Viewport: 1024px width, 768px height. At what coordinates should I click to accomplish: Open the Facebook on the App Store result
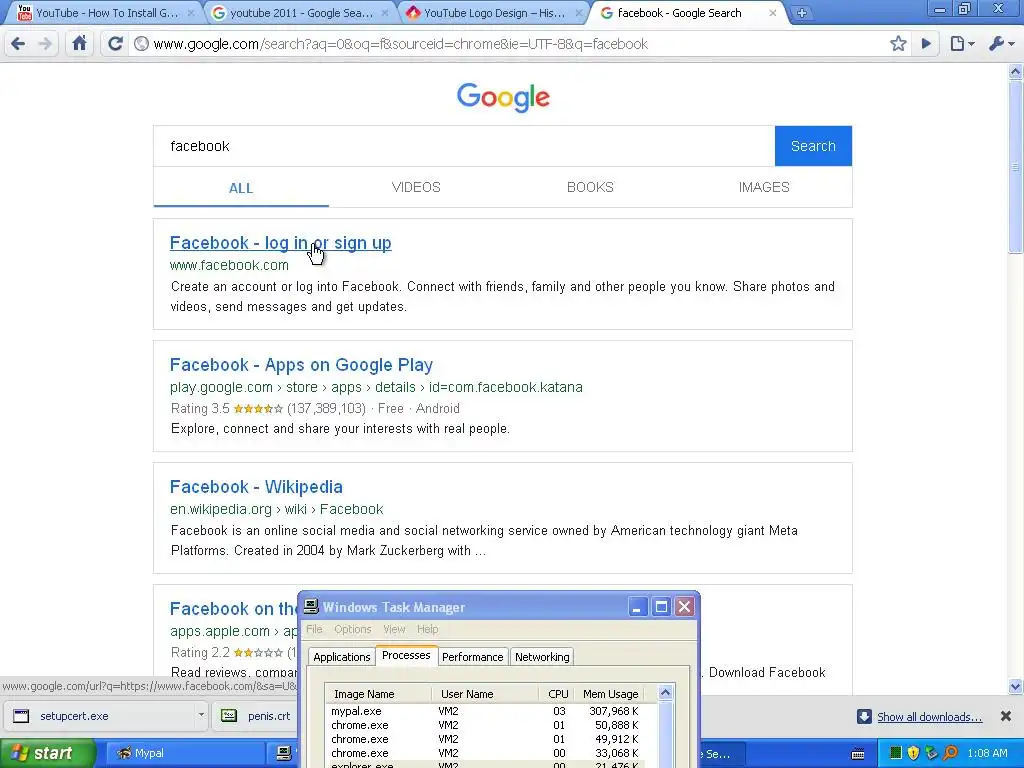pos(234,609)
